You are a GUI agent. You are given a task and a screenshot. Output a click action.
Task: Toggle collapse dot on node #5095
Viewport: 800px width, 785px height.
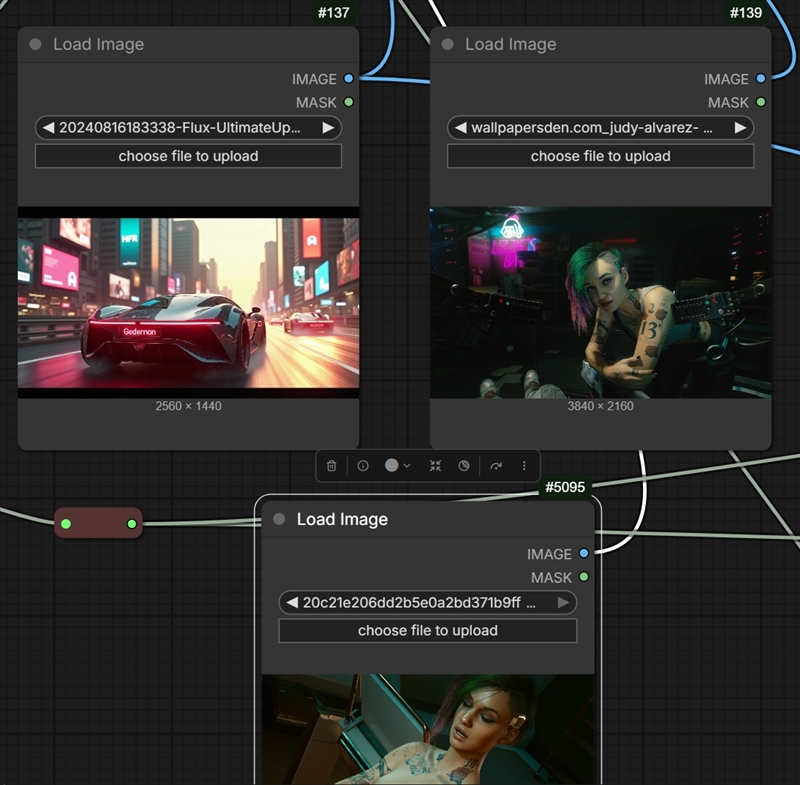279,519
